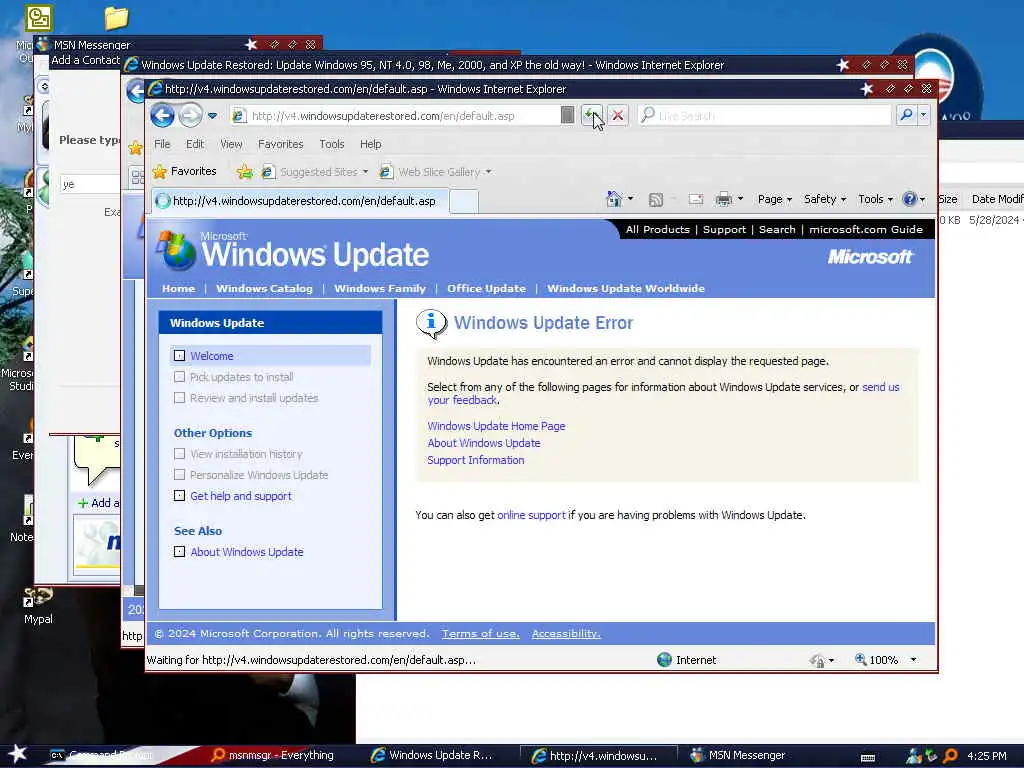Click the Back arrow button in Internet Explorer
The image size is (1024, 768).
[163, 116]
